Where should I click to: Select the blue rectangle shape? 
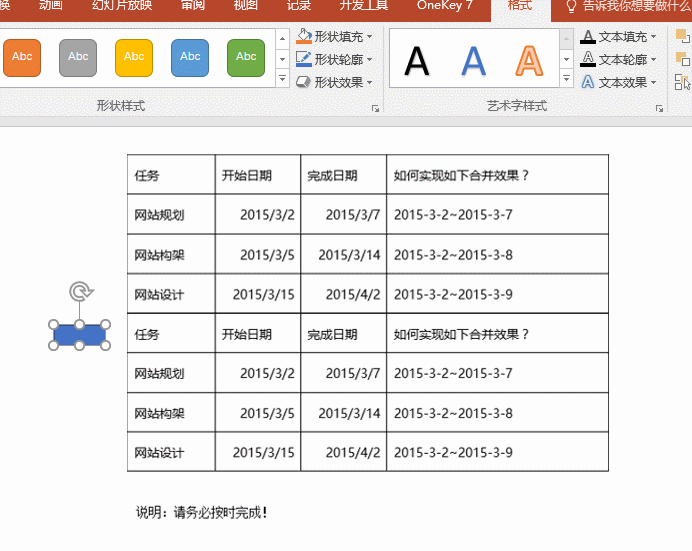click(79, 335)
